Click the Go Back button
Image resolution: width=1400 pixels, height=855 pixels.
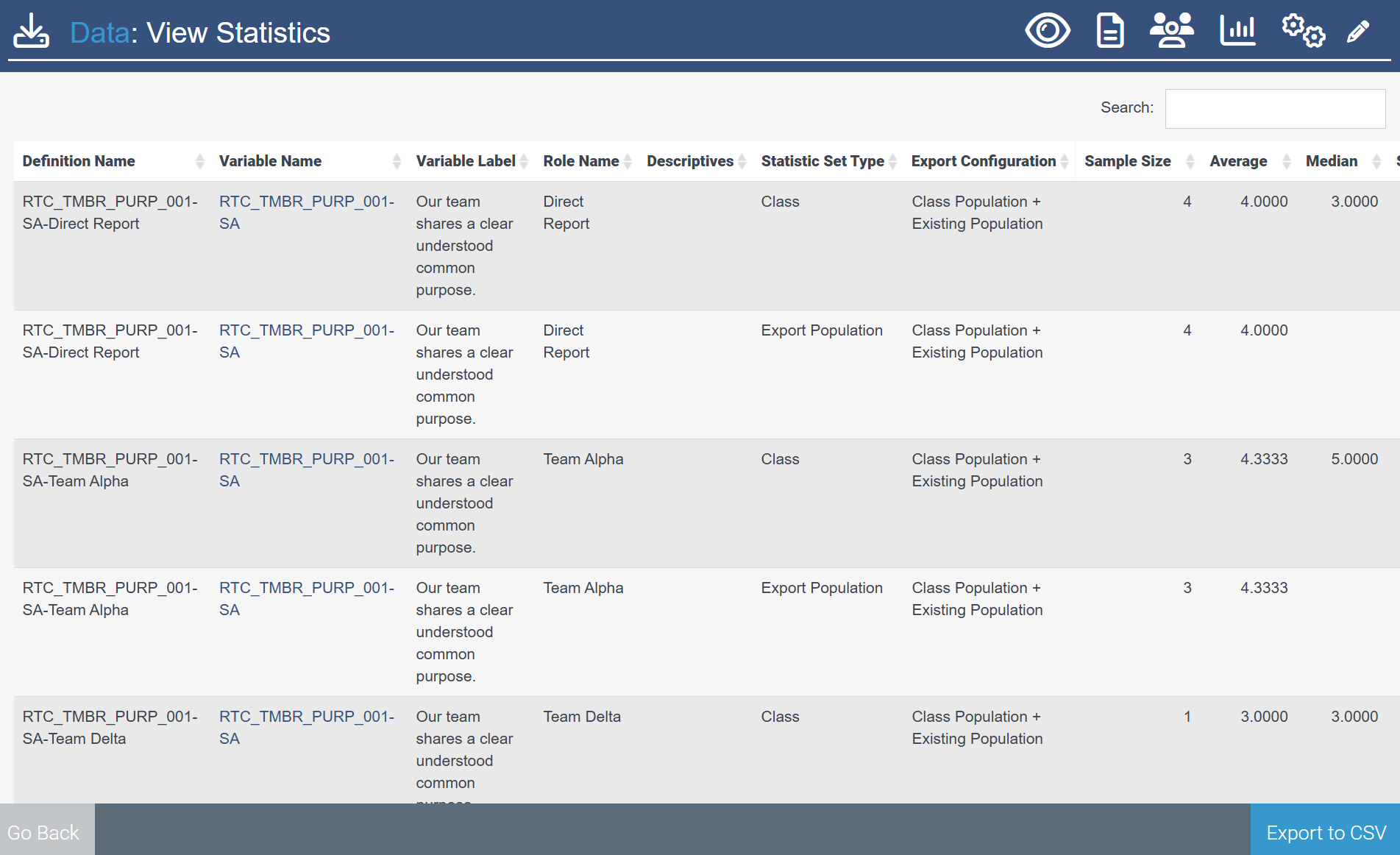click(44, 832)
